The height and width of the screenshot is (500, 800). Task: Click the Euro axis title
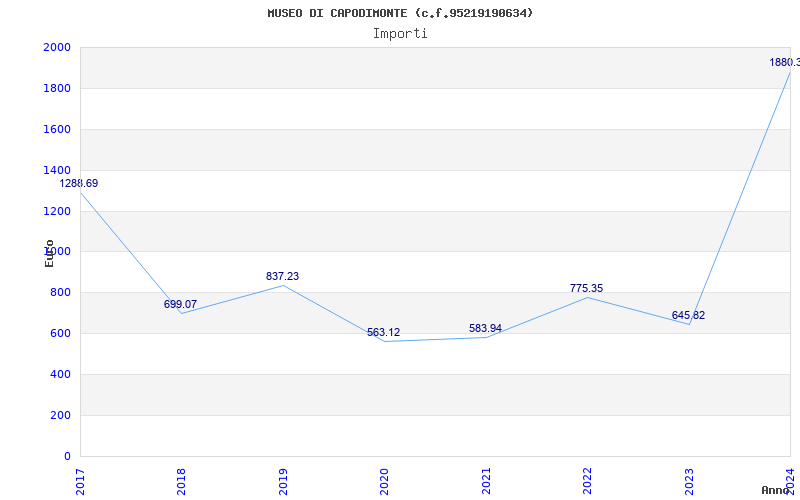tap(49, 253)
